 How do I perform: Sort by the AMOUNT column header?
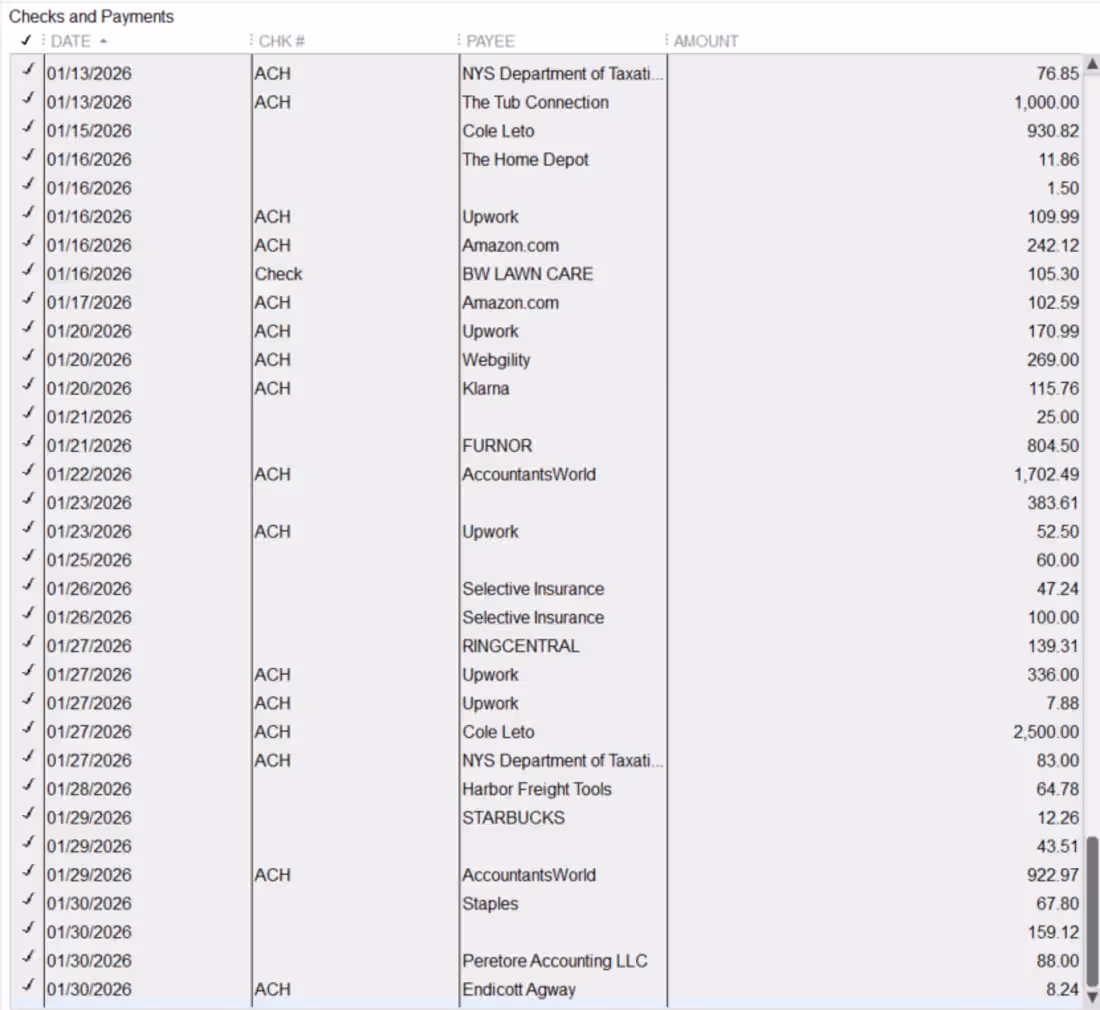click(x=706, y=41)
